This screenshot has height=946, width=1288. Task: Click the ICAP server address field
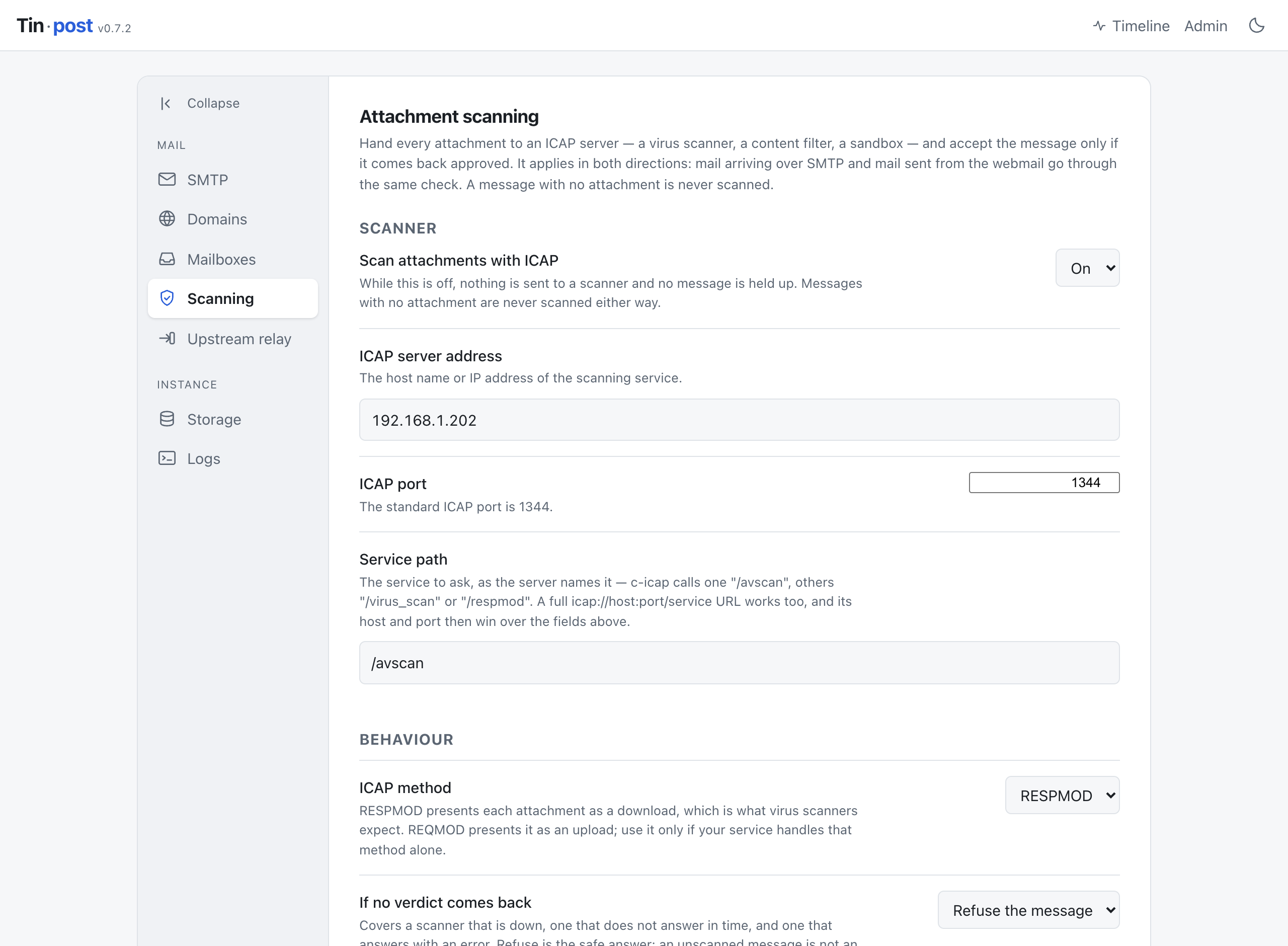coord(739,420)
